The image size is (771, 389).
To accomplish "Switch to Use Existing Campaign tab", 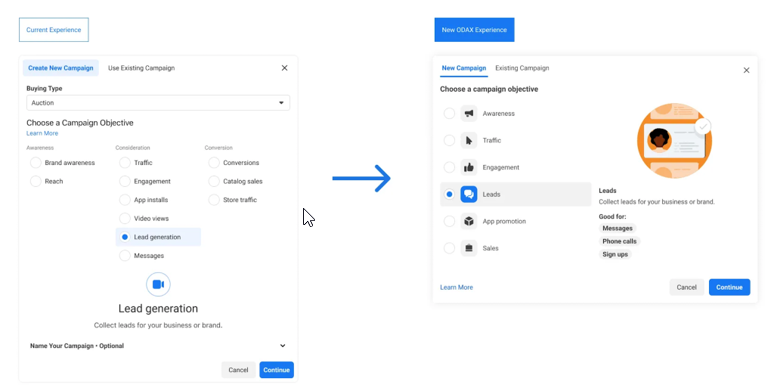I will (141, 68).
